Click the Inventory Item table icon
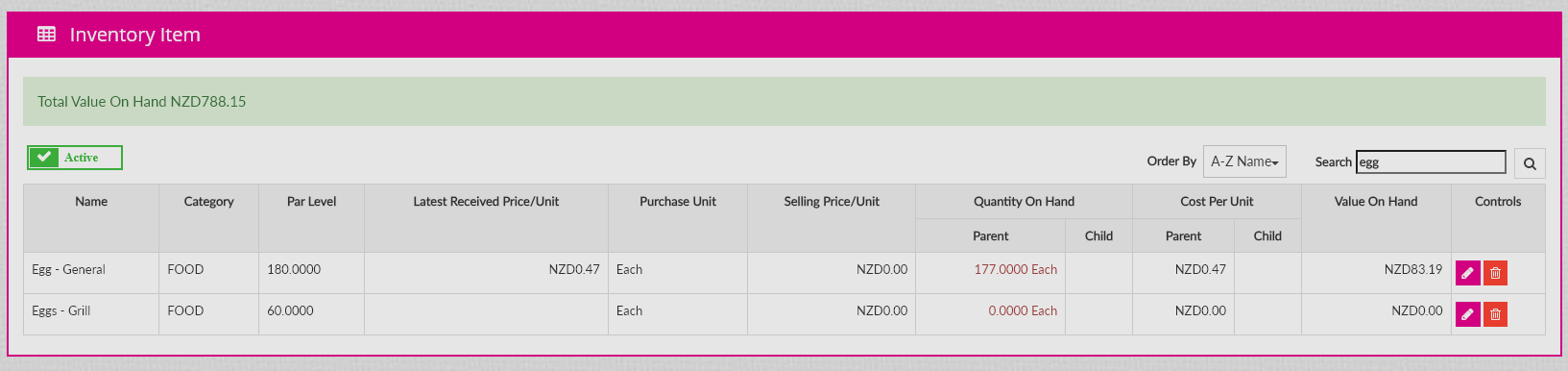This screenshot has height=371, width=1568. tap(46, 35)
